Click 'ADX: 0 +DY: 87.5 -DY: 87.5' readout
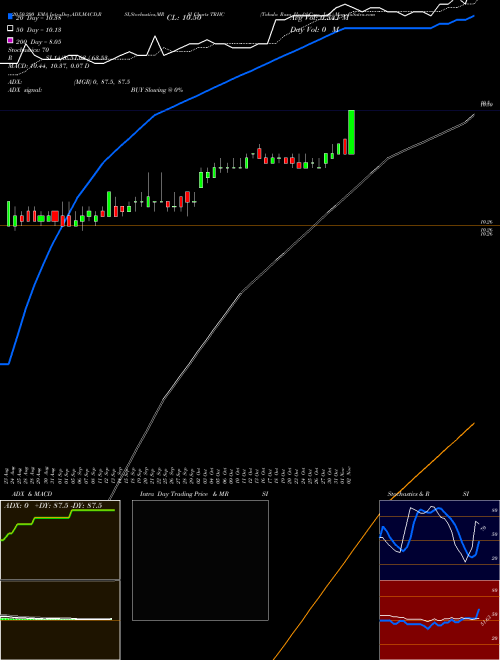Image resolution: width=500 pixels, height=660 pixels. pyautogui.click(x=53, y=506)
